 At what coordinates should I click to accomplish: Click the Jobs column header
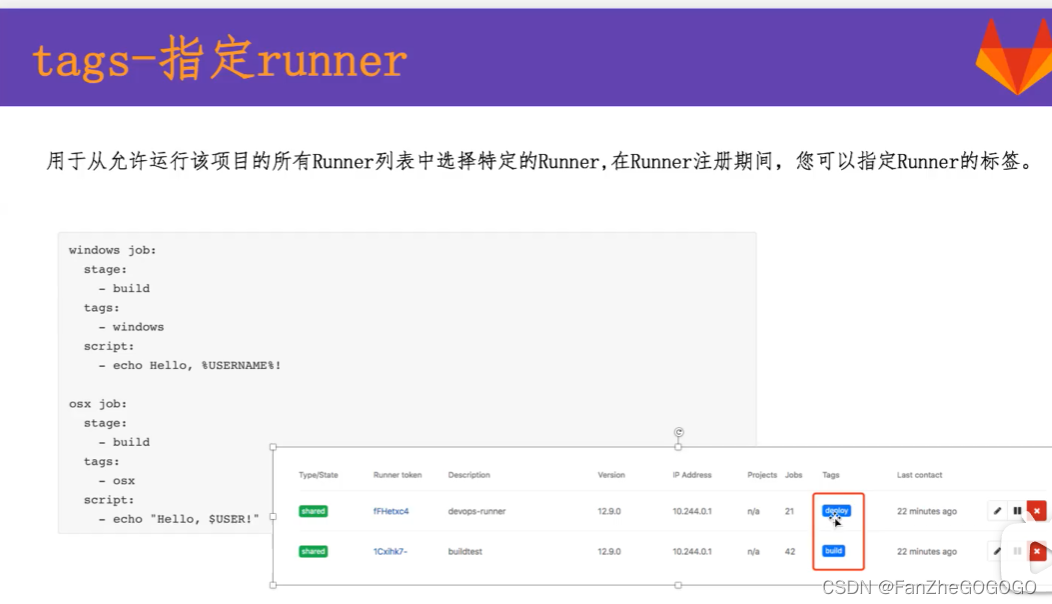[794, 475]
